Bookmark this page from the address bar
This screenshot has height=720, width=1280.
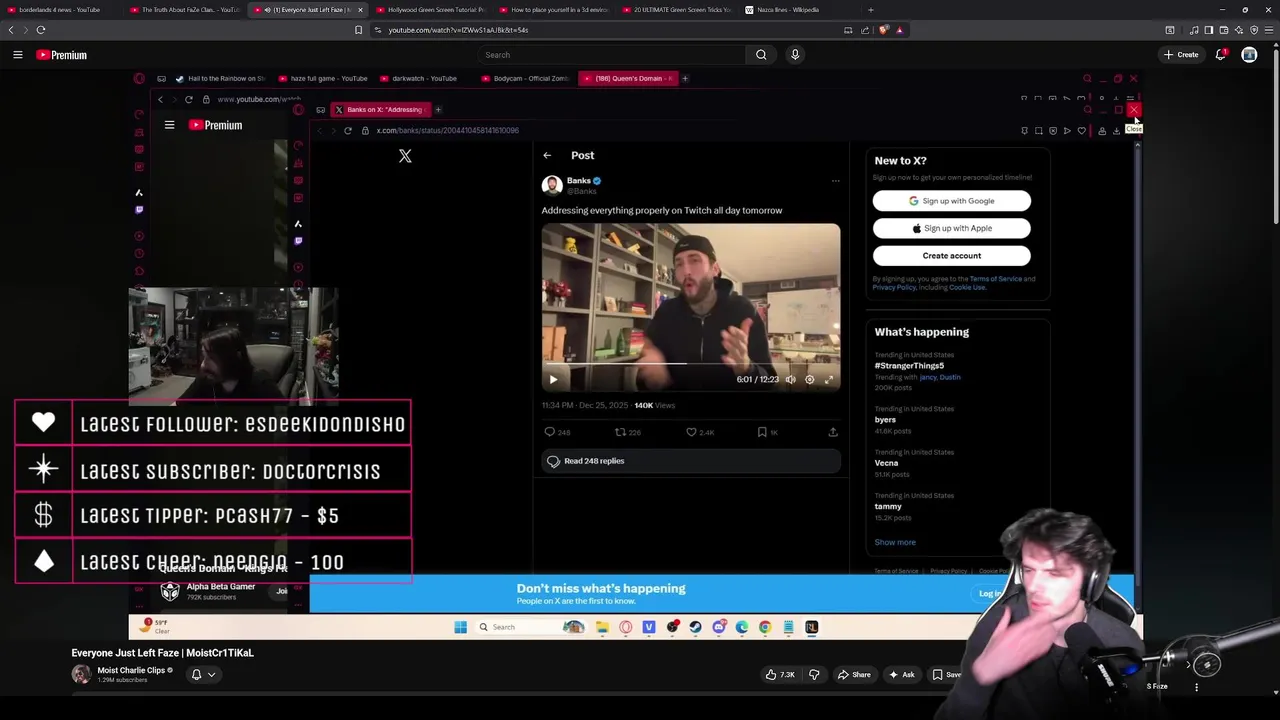pyautogui.click(x=358, y=30)
